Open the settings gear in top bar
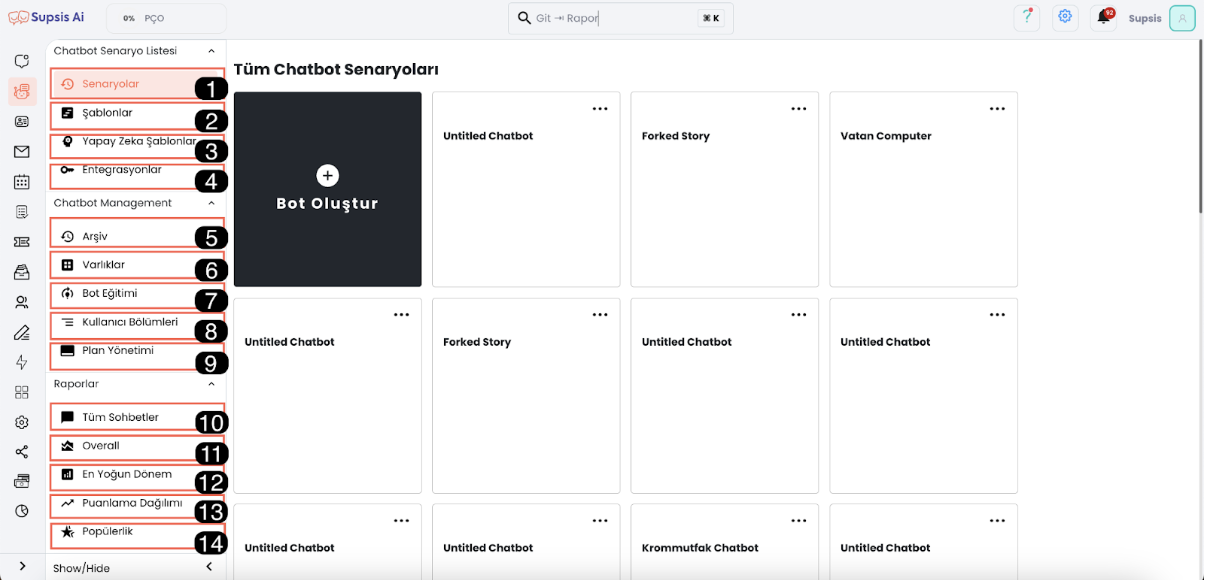 coord(1066,17)
